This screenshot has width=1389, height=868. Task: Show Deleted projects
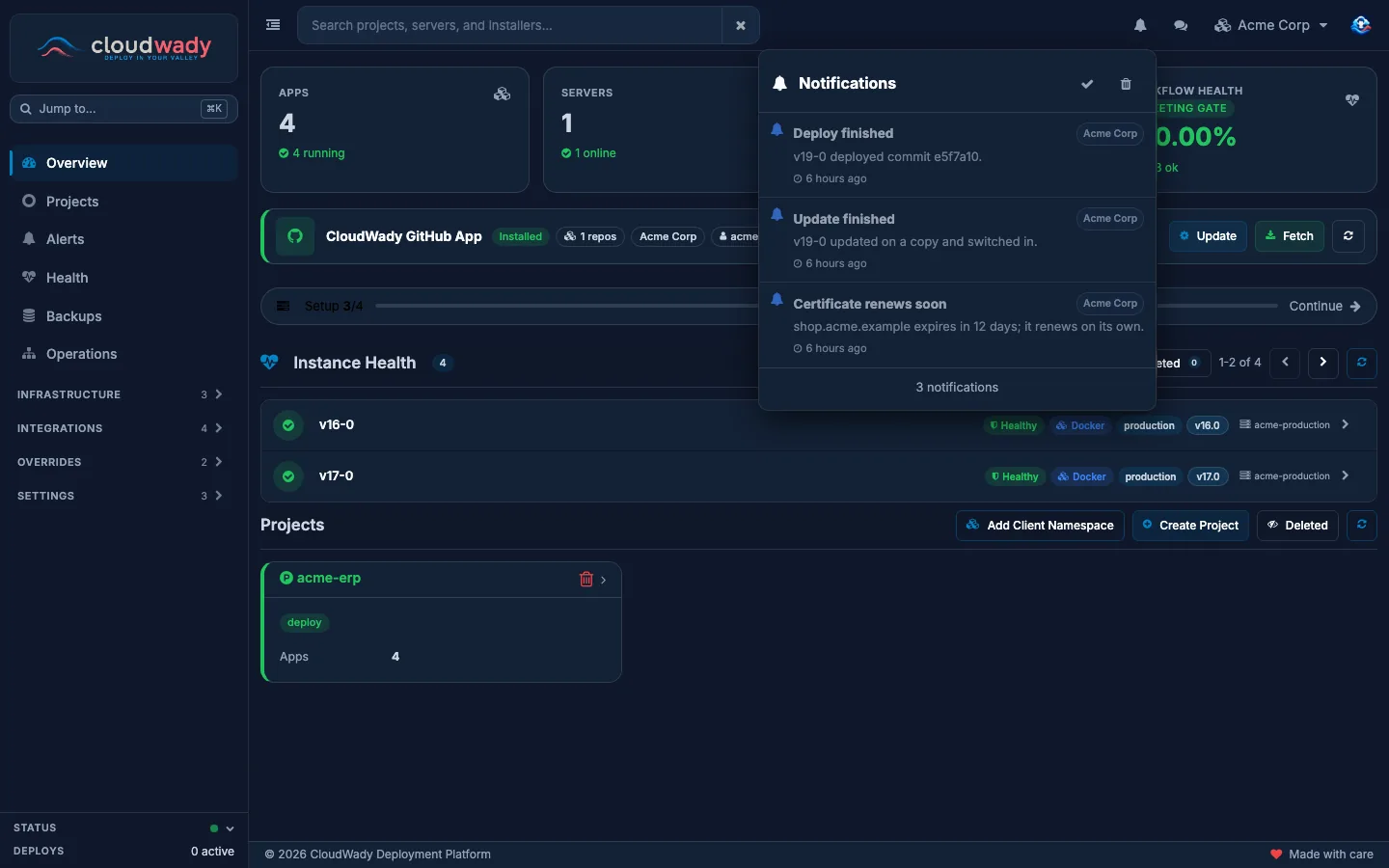point(1297,526)
